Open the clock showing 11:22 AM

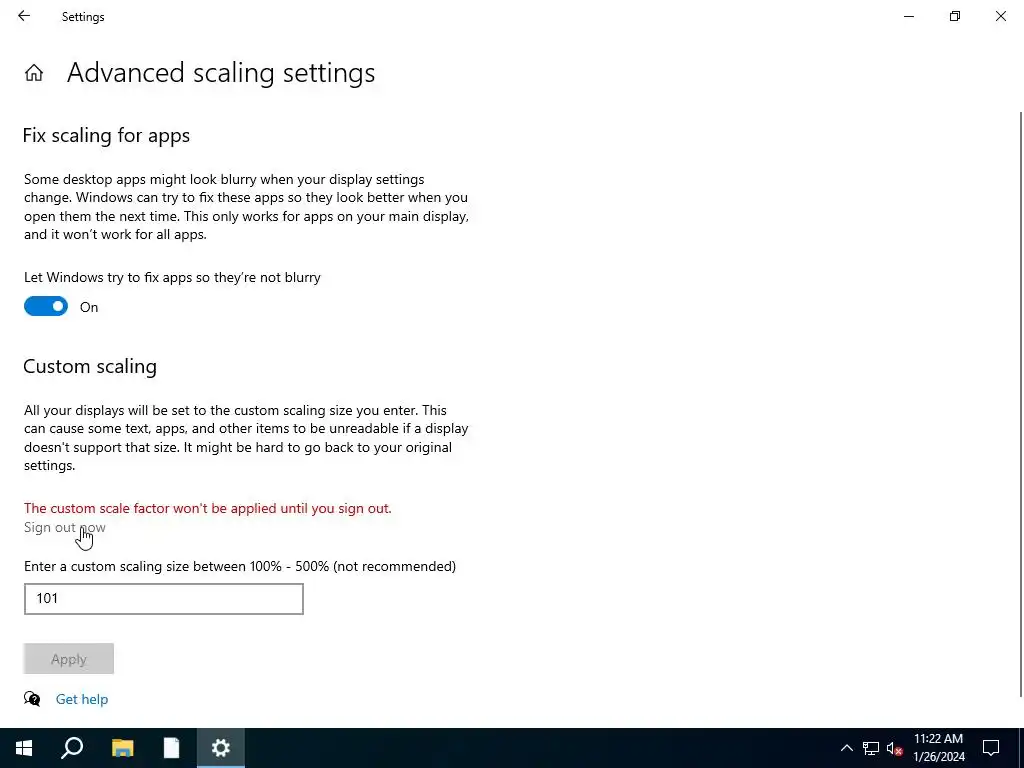(938, 748)
